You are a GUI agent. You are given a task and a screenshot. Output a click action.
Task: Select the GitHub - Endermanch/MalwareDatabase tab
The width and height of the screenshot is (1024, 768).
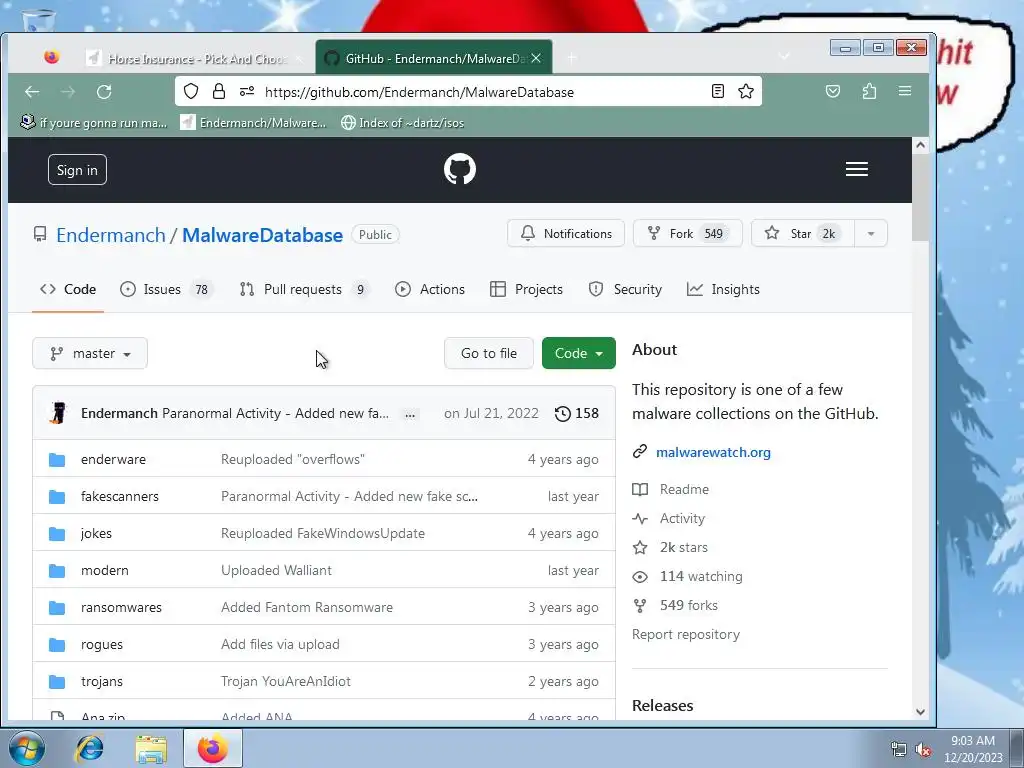(434, 58)
